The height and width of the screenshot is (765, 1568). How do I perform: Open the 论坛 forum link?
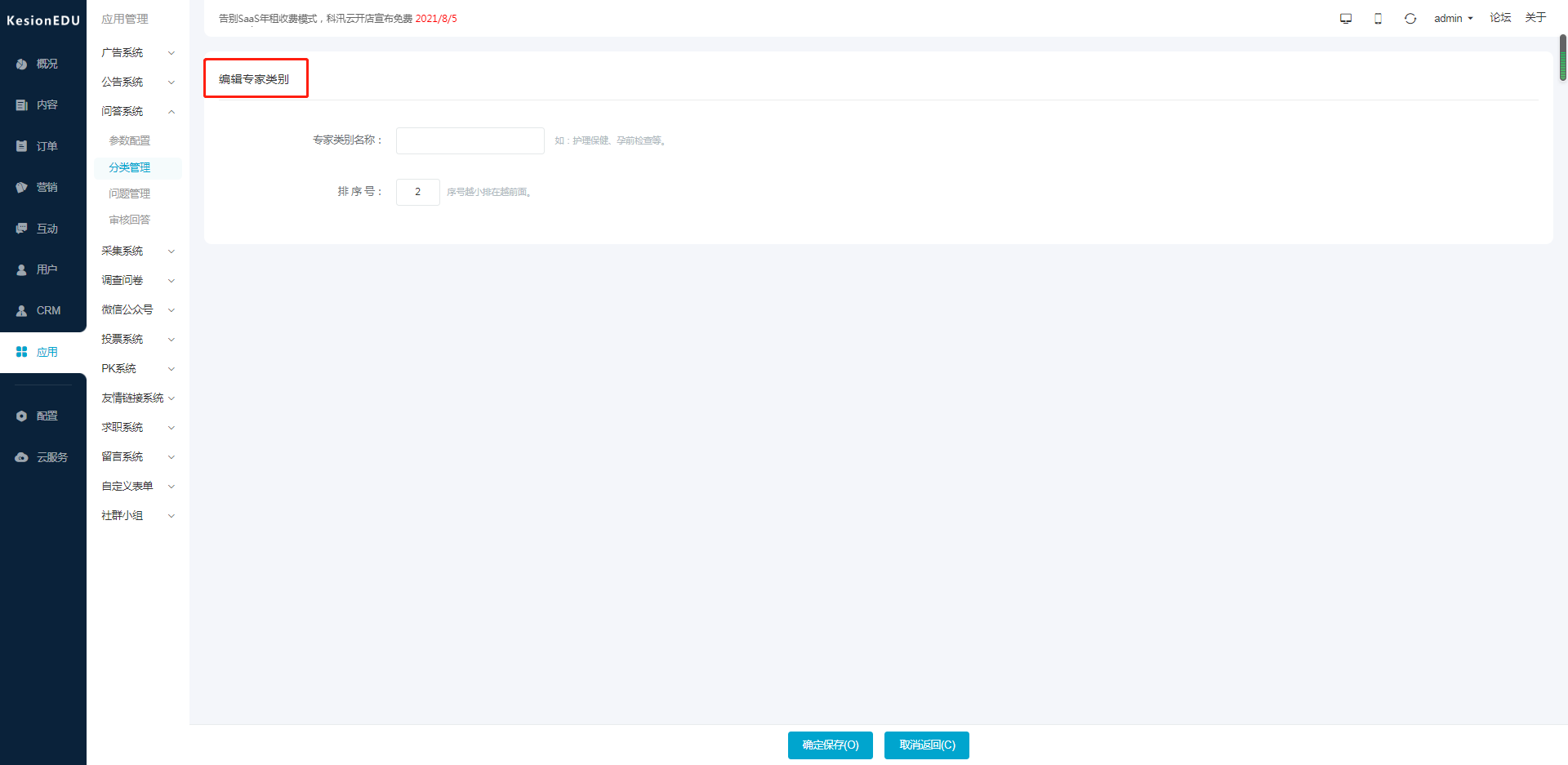1500,18
